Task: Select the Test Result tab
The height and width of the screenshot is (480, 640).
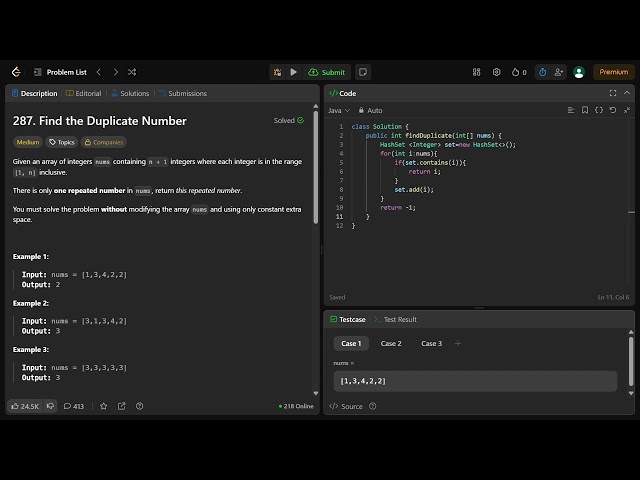Action: (396, 320)
